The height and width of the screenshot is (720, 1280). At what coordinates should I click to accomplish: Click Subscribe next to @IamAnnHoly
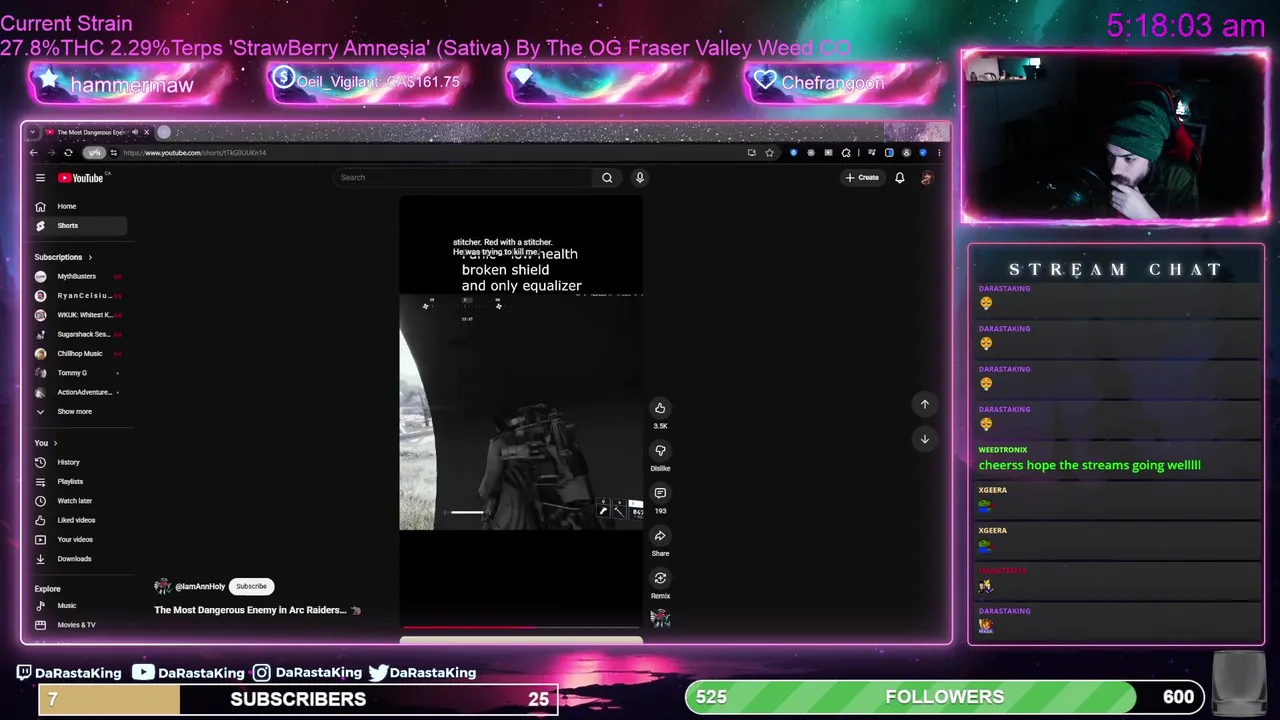251,586
